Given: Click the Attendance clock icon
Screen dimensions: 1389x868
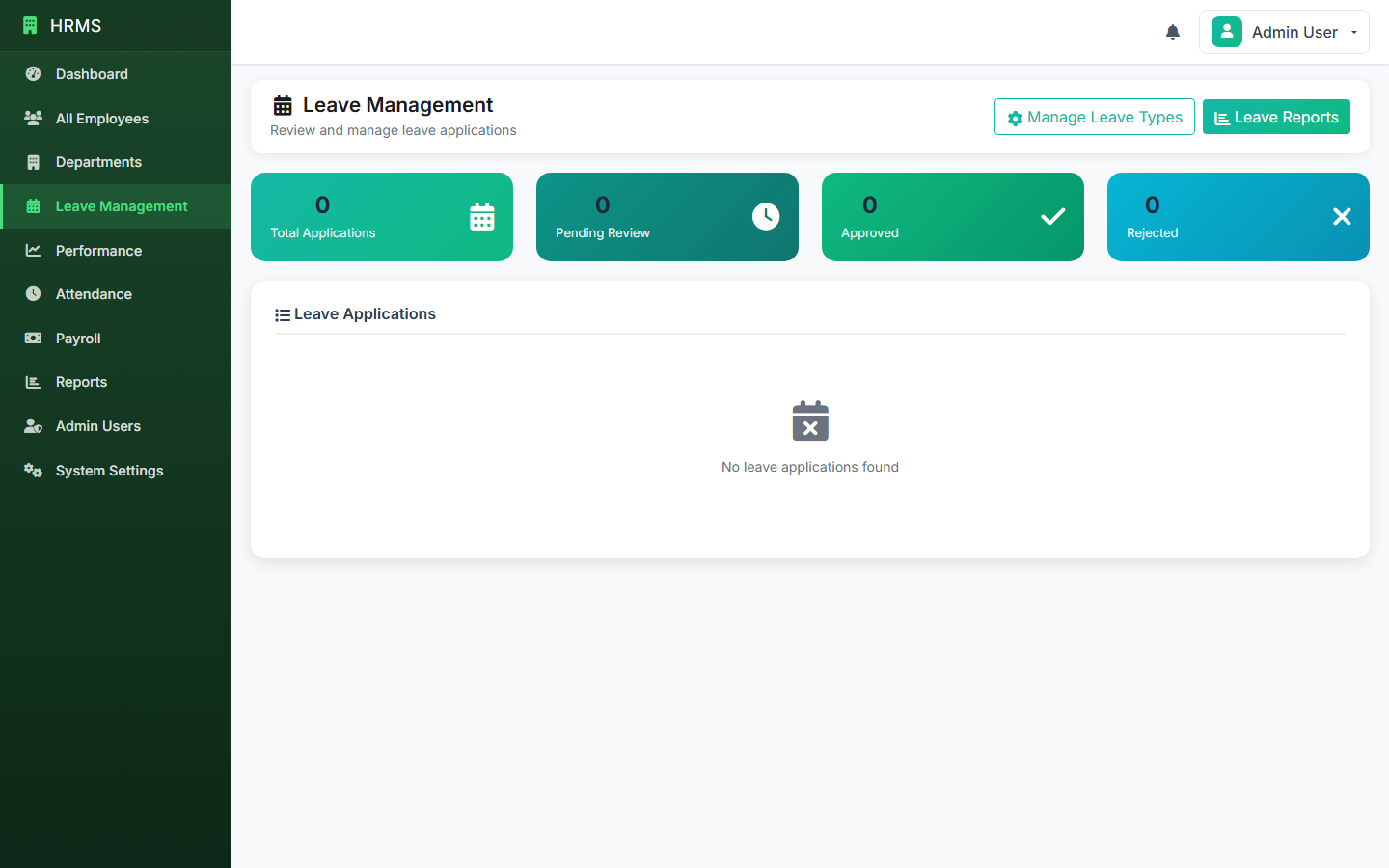Looking at the screenshot, I should 33,294.
